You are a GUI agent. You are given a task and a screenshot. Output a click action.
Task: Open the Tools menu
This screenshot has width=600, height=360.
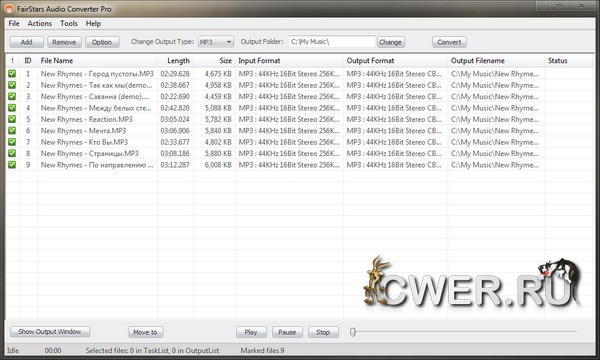69,23
